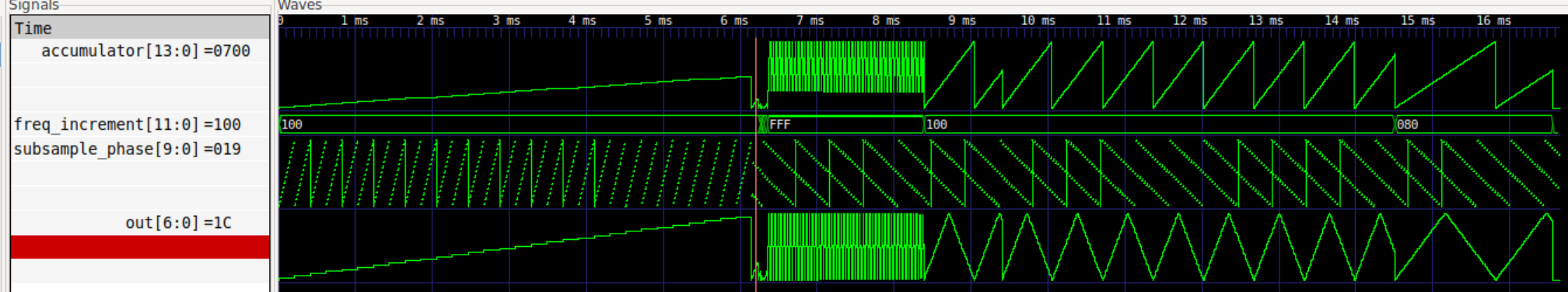This screenshot has width=1568, height=292.
Task: Click the 4 ms mark on time ruler
Action: (x=583, y=21)
